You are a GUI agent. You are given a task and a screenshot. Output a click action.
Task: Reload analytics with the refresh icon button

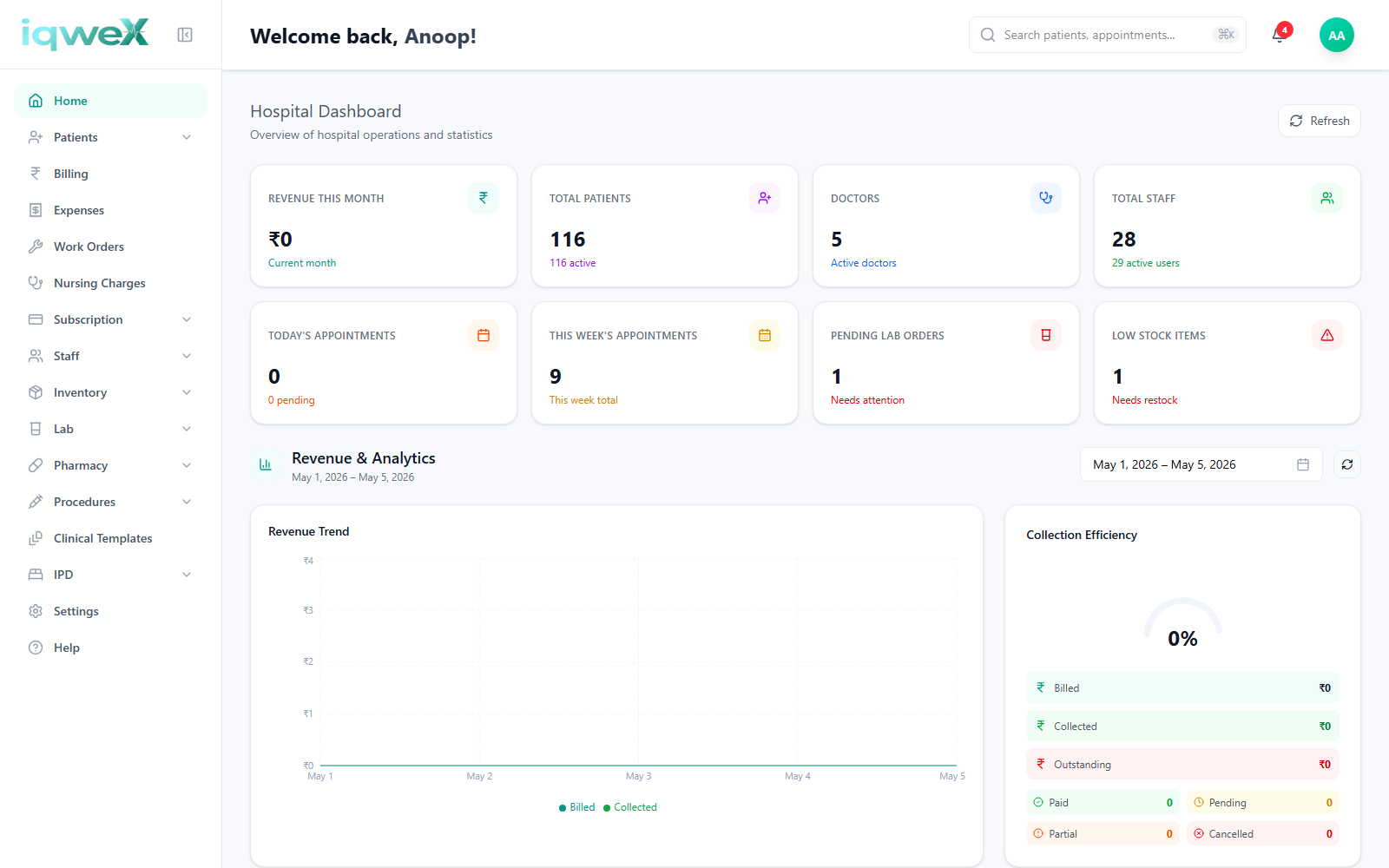point(1347,464)
